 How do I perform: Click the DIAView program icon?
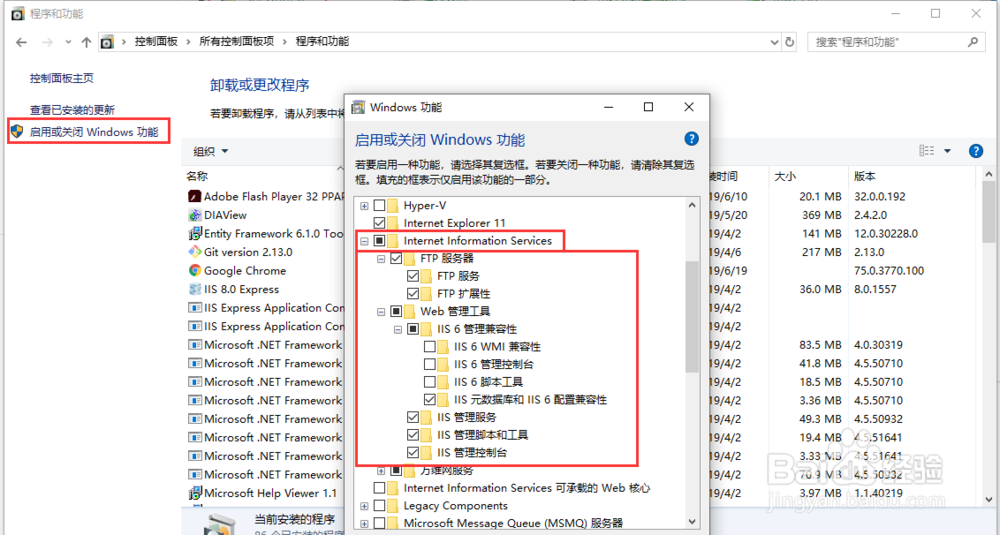click(195, 215)
